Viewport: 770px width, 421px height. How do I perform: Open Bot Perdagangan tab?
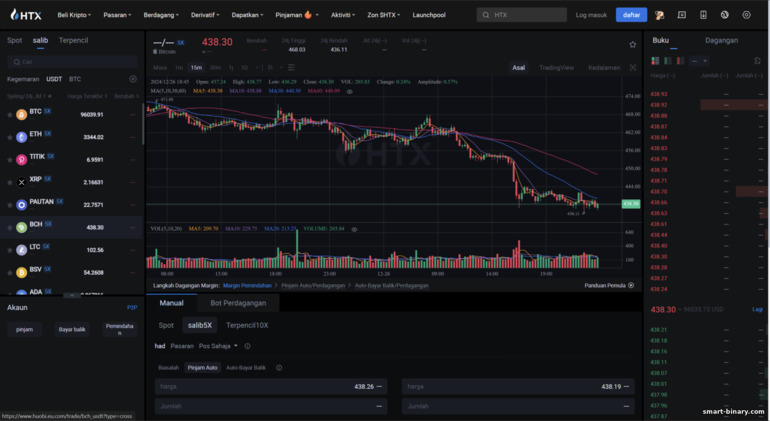238,303
